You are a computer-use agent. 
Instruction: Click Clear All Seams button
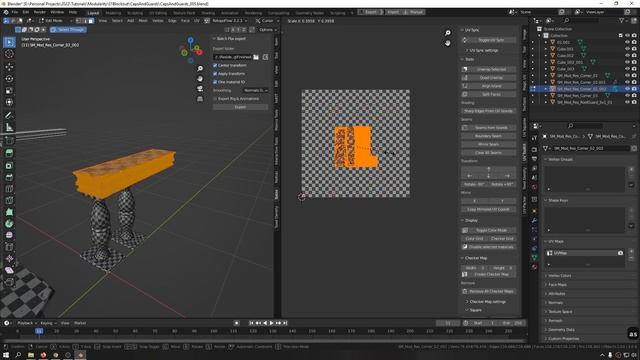[x=489, y=153]
